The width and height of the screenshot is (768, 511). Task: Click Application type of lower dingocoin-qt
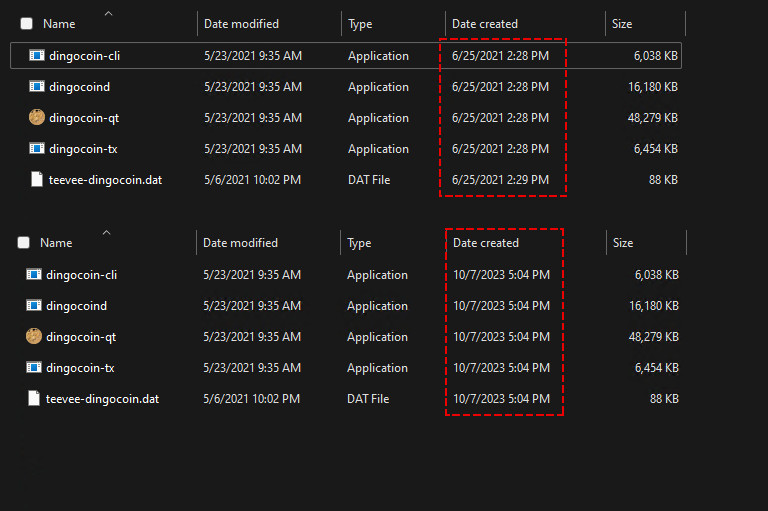[377, 338]
